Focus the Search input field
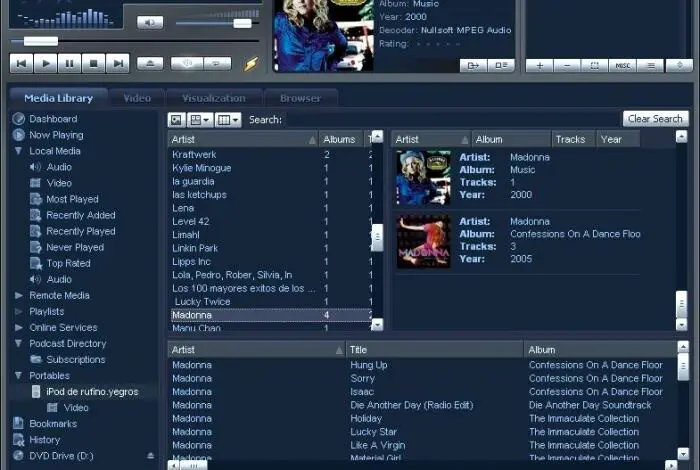Screen dimensions: 700x470 [452, 120]
